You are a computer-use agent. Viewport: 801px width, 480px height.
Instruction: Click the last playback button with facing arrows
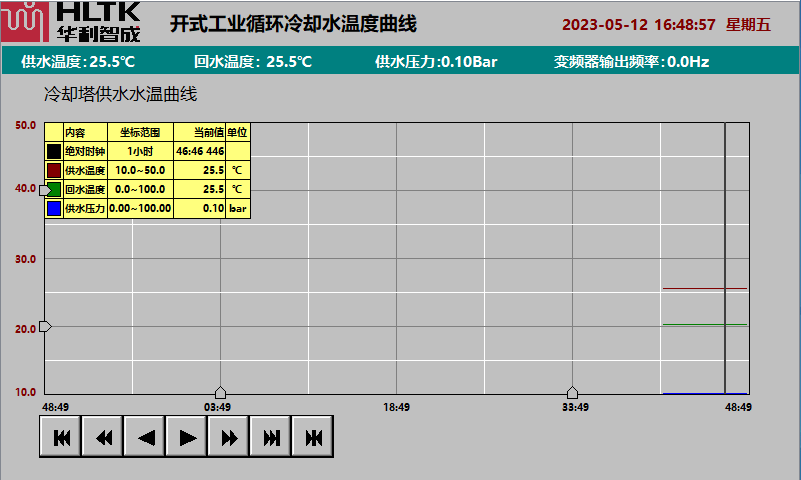313,437
